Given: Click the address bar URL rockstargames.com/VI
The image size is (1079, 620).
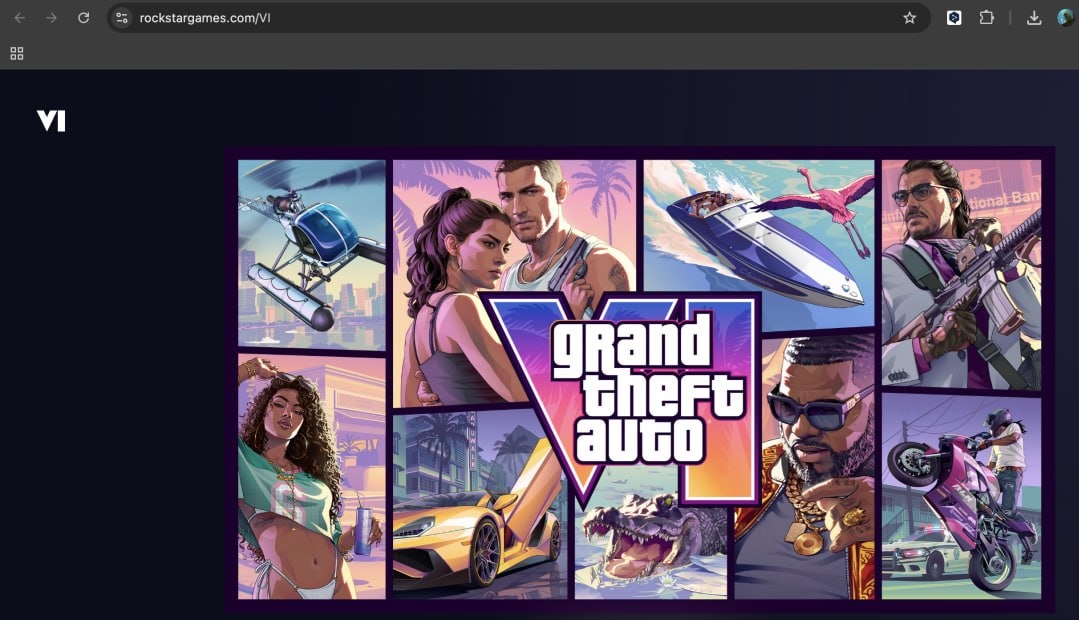Looking at the screenshot, I should pyautogui.click(x=205, y=18).
